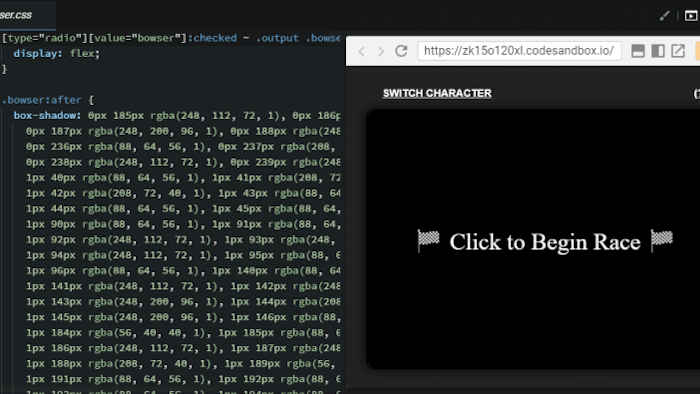The image size is (700, 394).
Task: Click the left checkered flag icon
Action: point(429,241)
